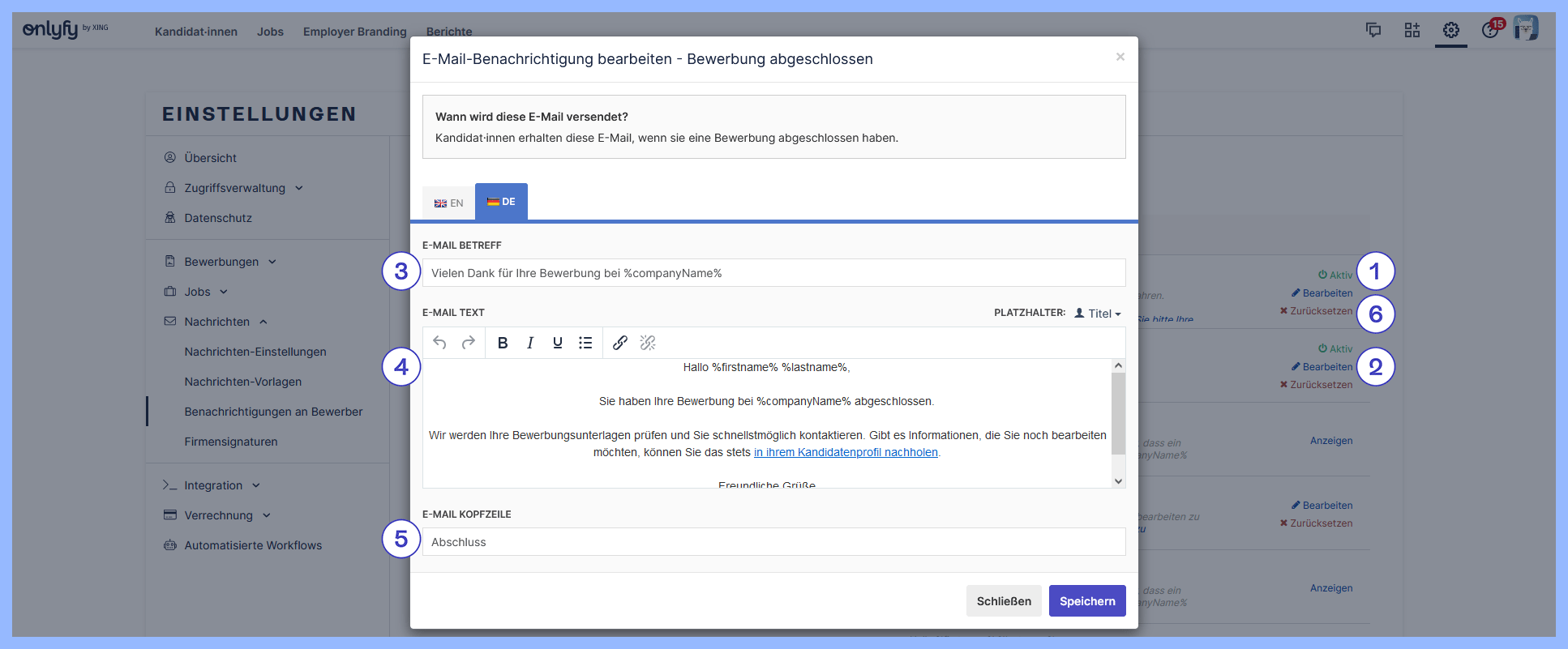Toggle the second Aktiv status switch
This screenshot has width=1568, height=649.
[x=1335, y=348]
